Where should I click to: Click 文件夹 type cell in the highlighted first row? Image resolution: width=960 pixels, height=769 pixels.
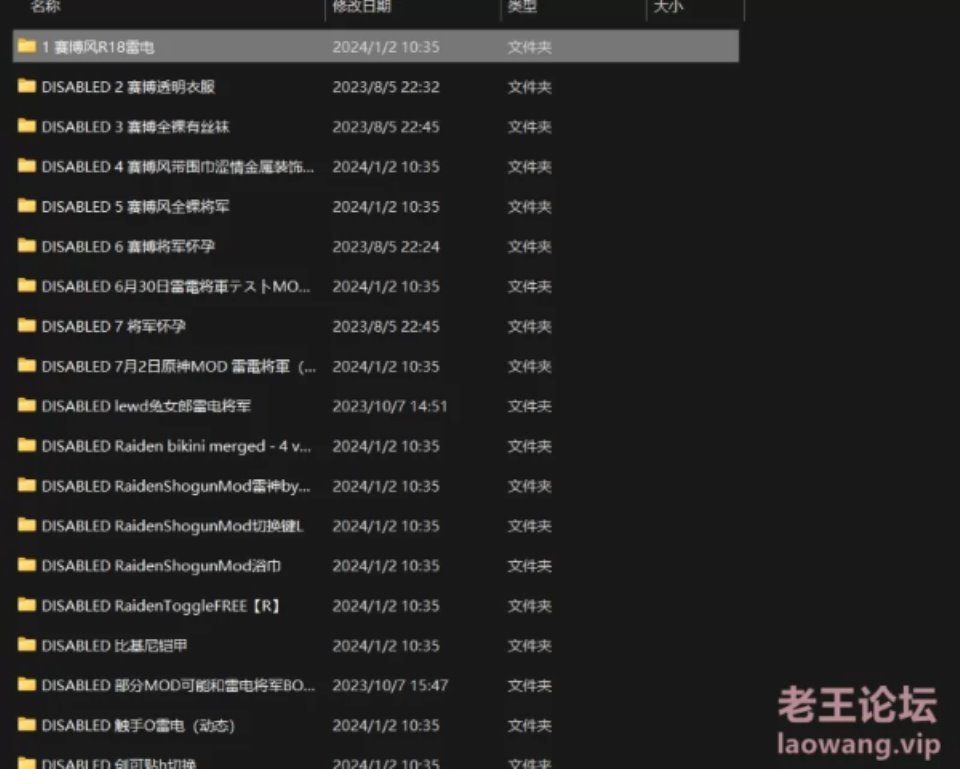530,47
